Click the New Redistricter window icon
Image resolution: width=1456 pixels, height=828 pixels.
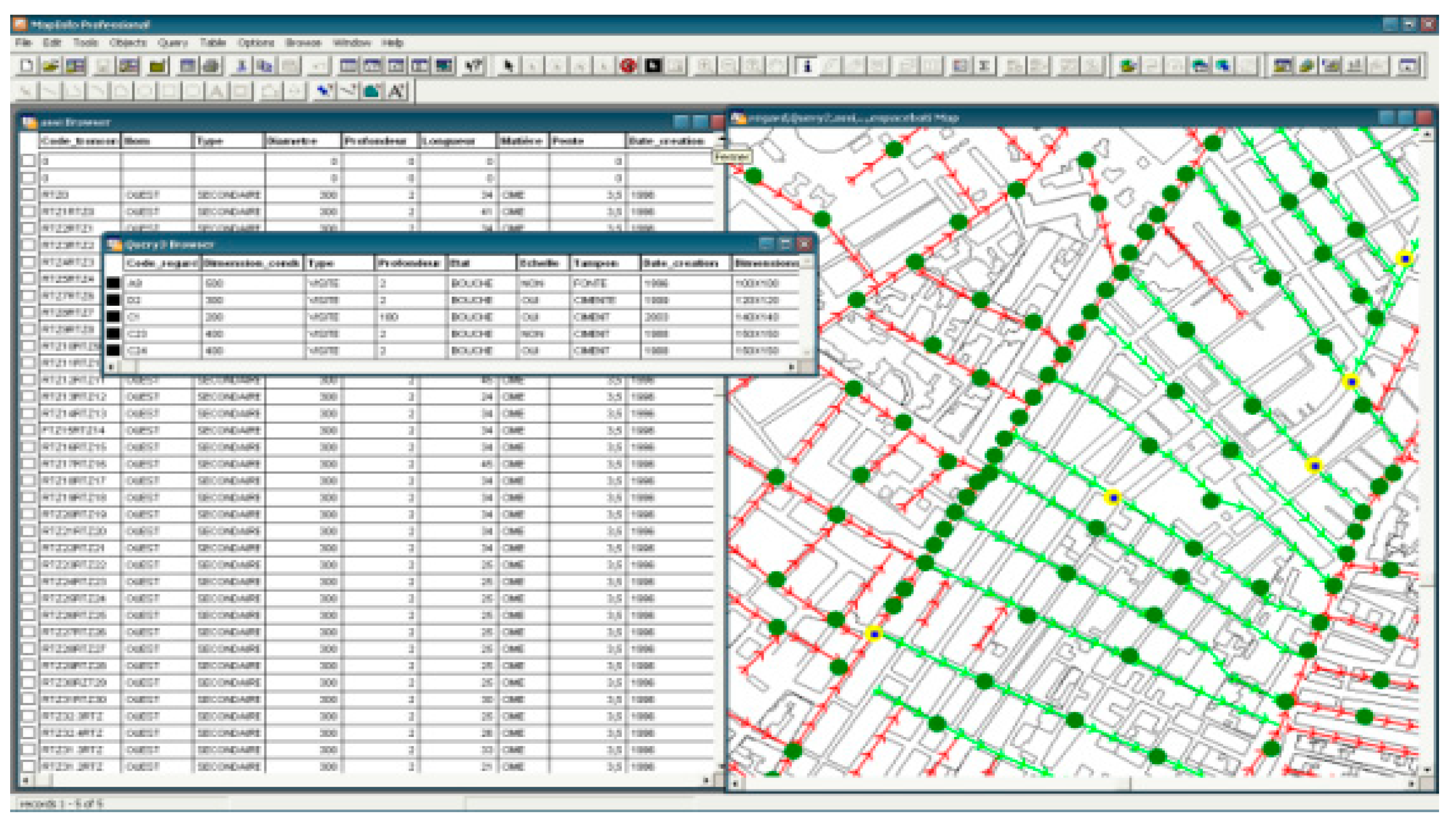pos(444,66)
